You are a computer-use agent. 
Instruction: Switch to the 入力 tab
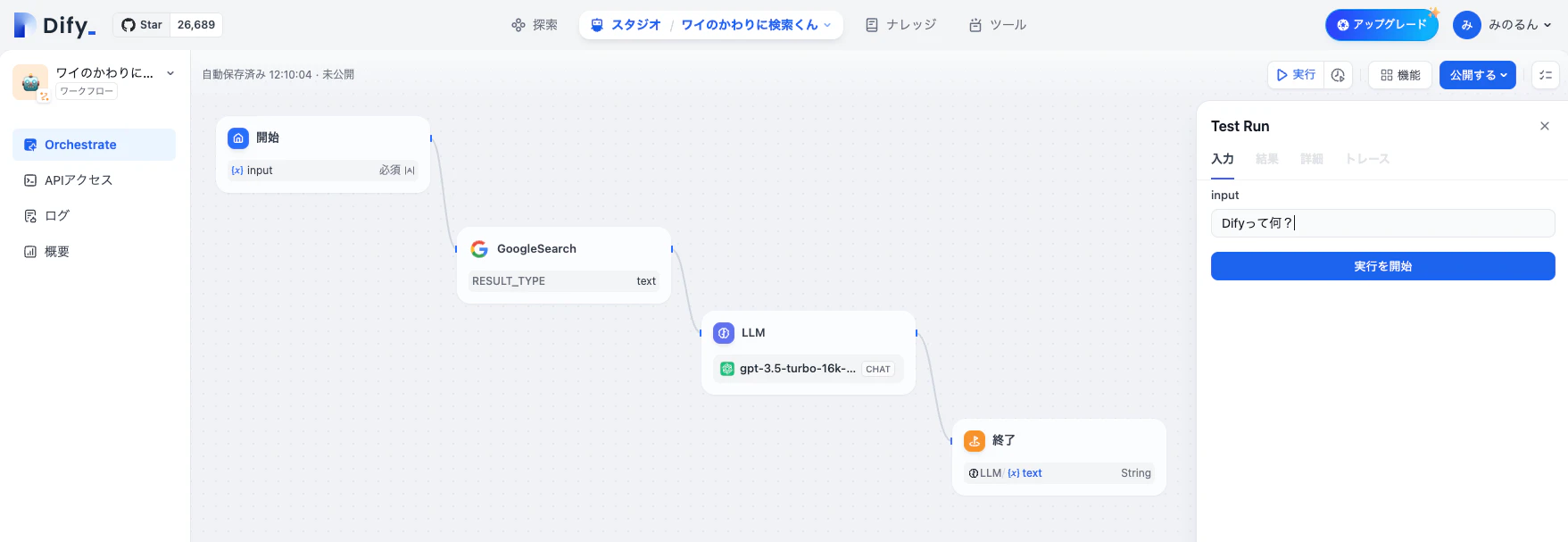click(x=1223, y=159)
